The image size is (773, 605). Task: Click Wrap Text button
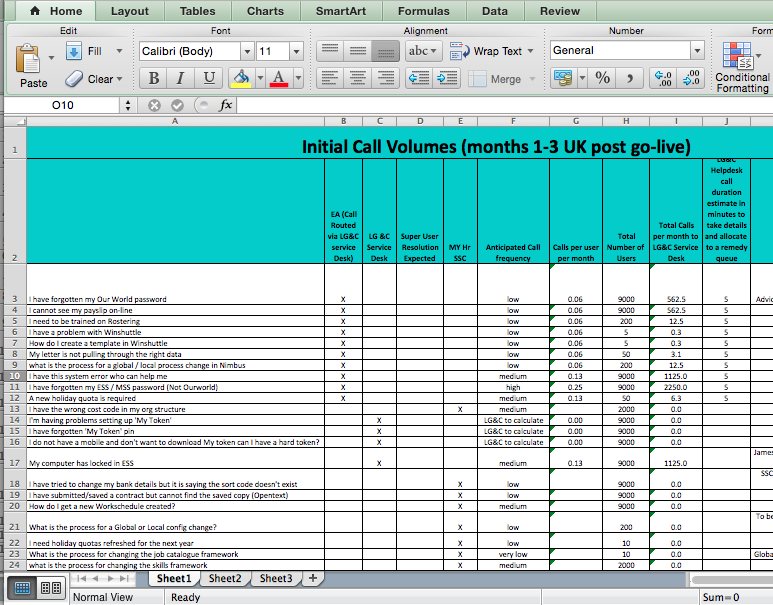486,51
